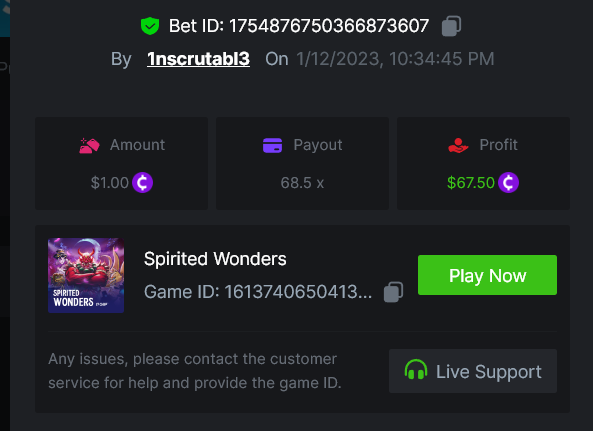Open Live Support chat
The height and width of the screenshot is (431, 593).
click(473, 371)
